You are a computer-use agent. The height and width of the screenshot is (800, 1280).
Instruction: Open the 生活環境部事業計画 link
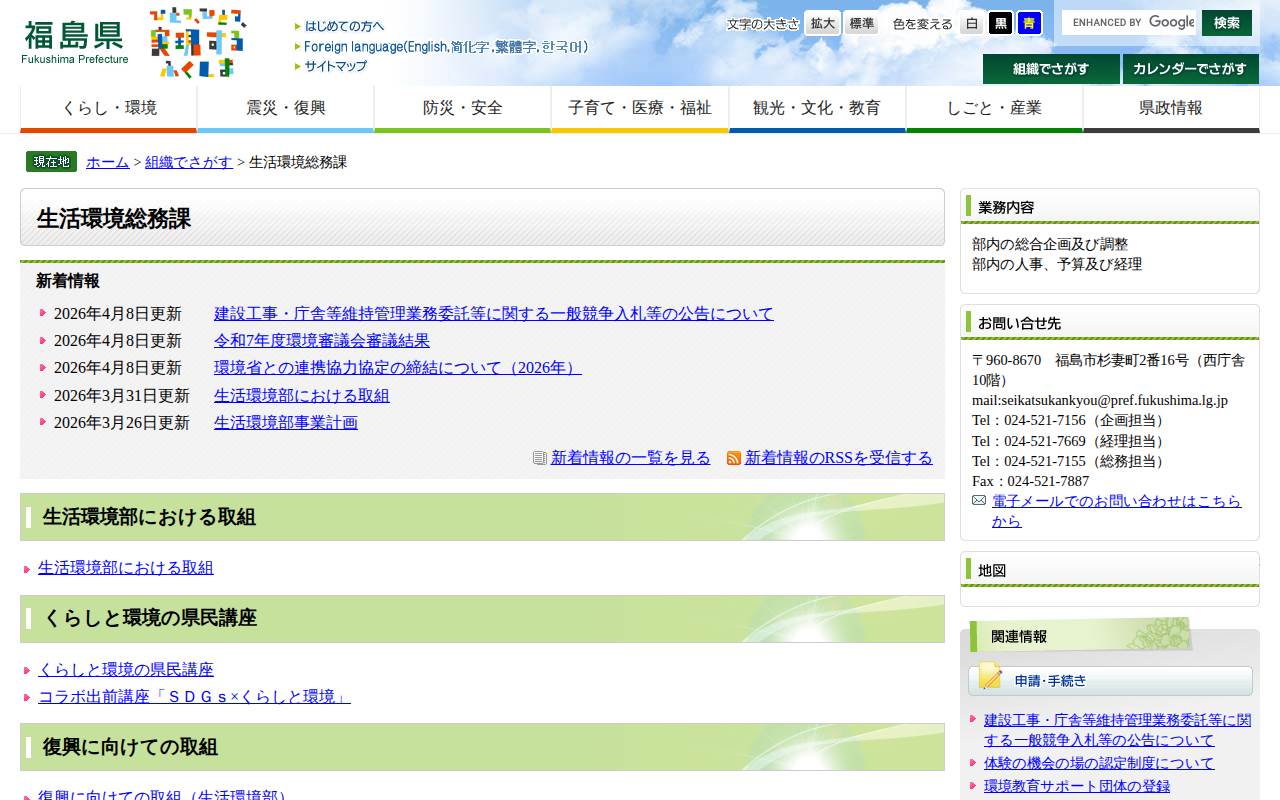[286, 422]
